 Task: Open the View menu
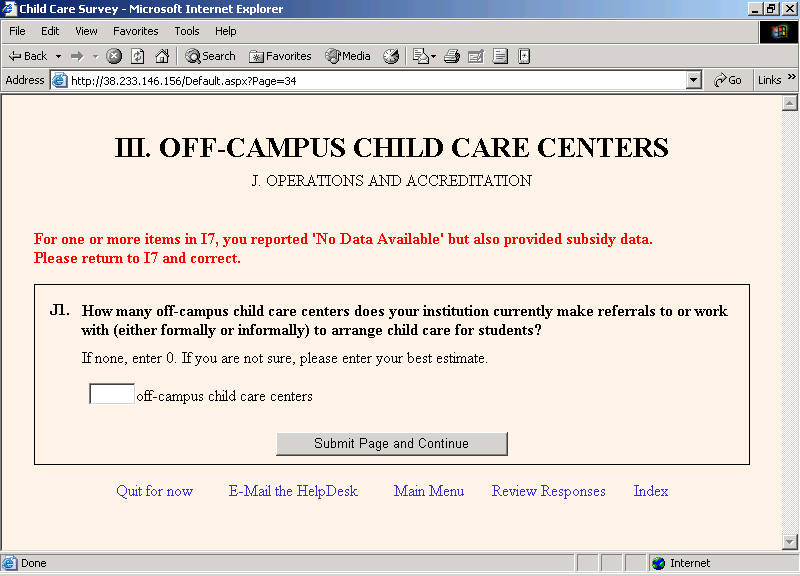[x=86, y=31]
